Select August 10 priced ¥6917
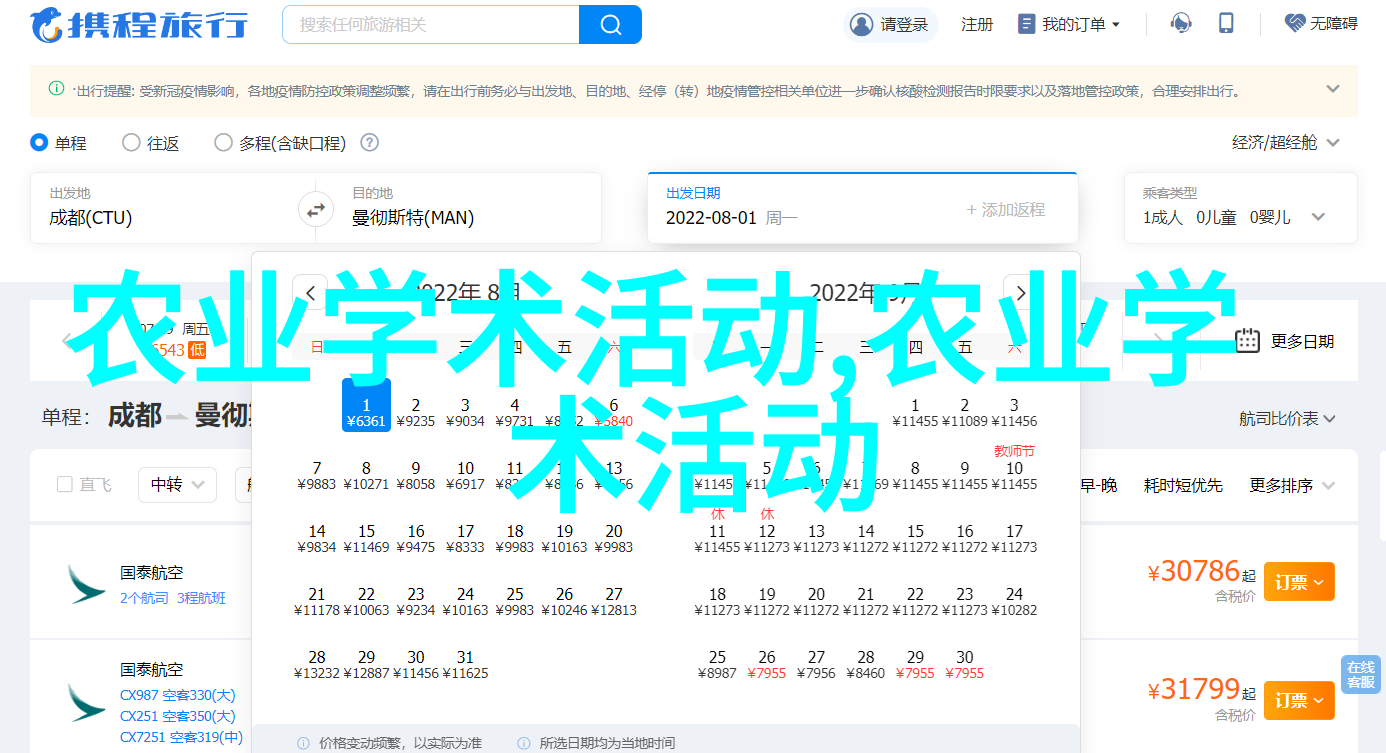The image size is (1386, 753). tap(465, 476)
